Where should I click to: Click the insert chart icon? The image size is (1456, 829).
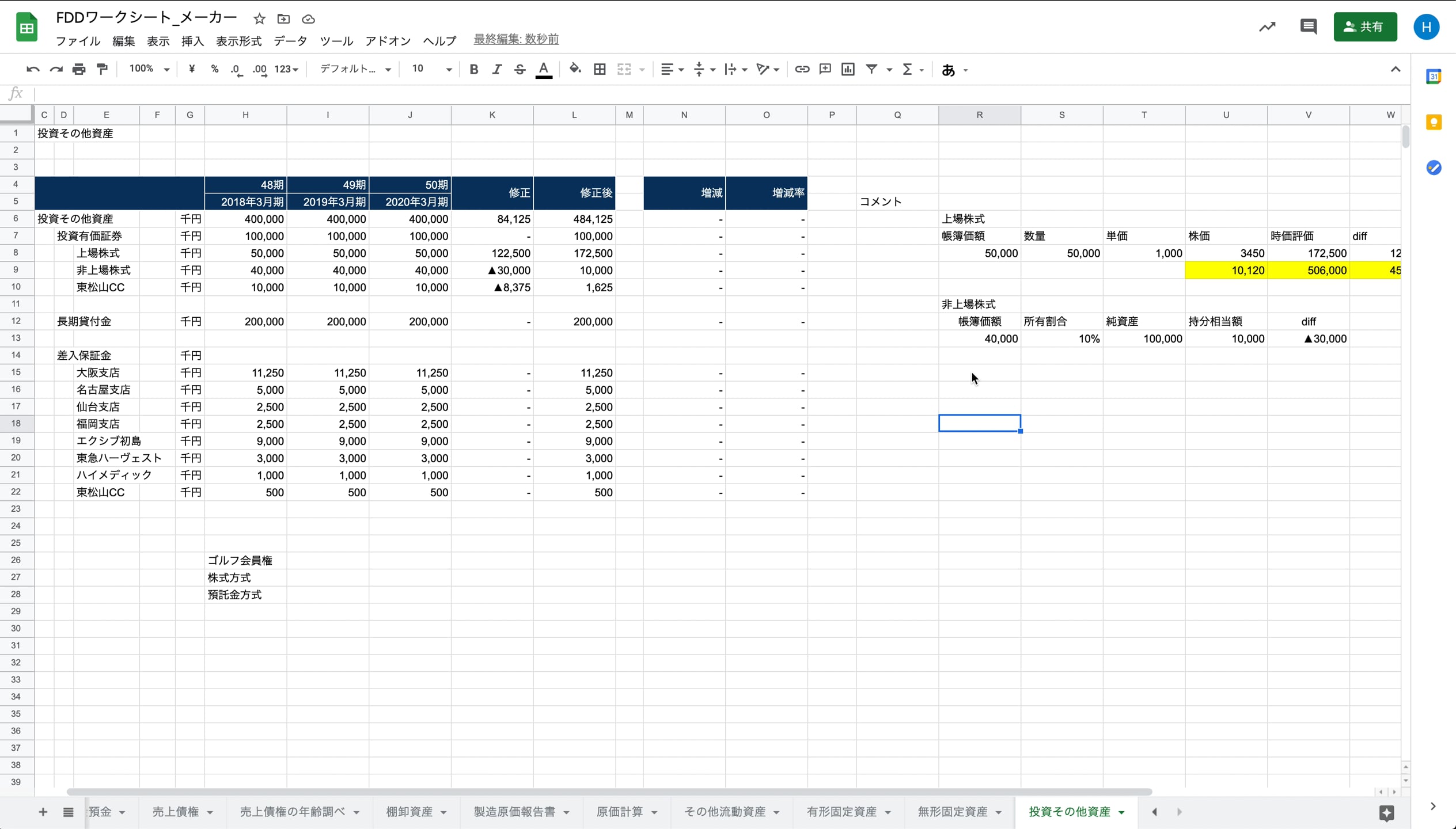coord(848,69)
